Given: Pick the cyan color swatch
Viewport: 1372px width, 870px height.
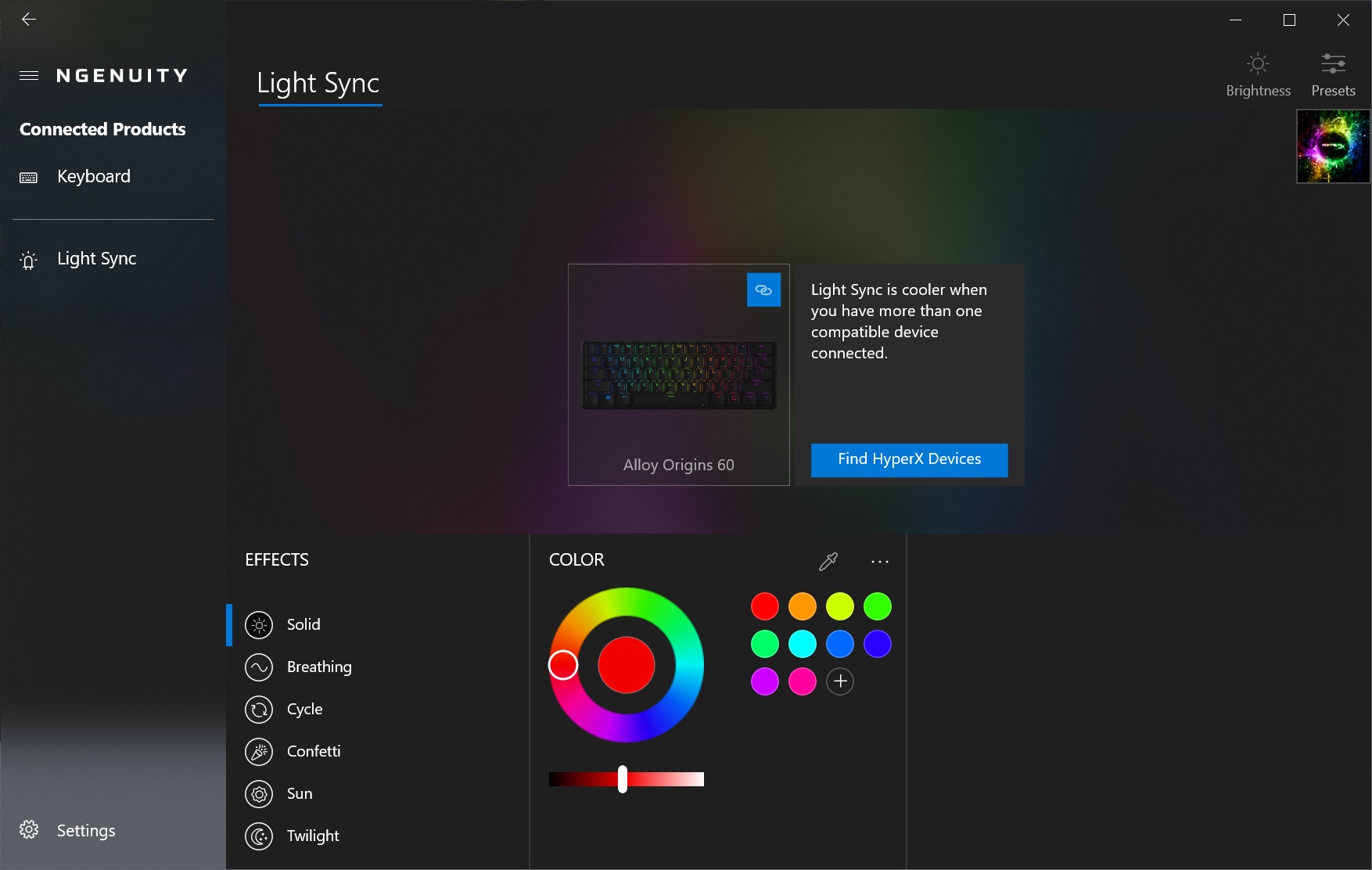Looking at the screenshot, I should [x=803, y=644].
